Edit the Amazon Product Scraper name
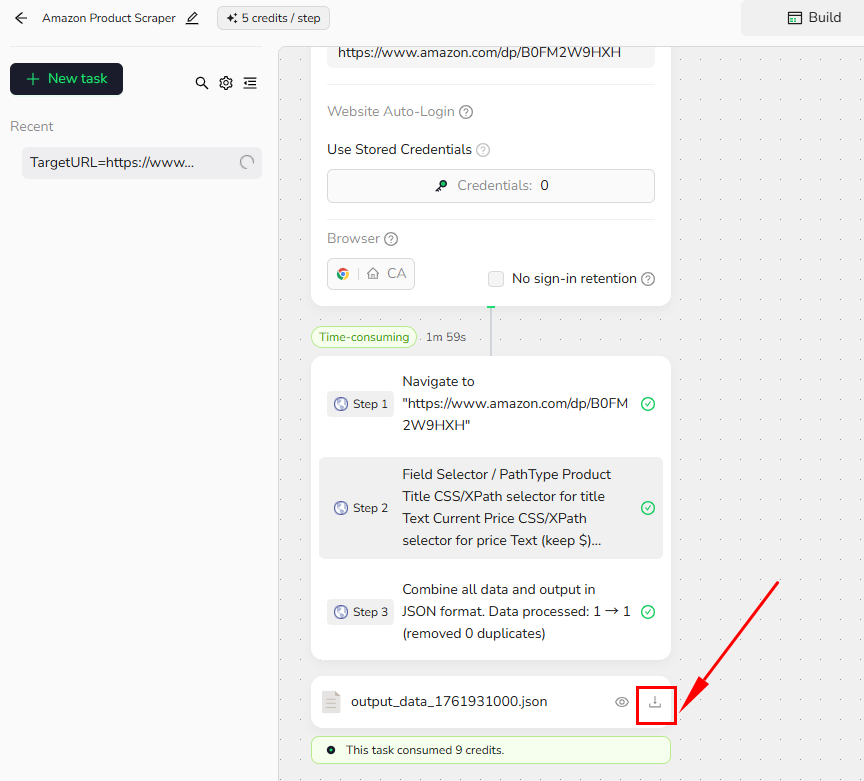 pos(192,18)
